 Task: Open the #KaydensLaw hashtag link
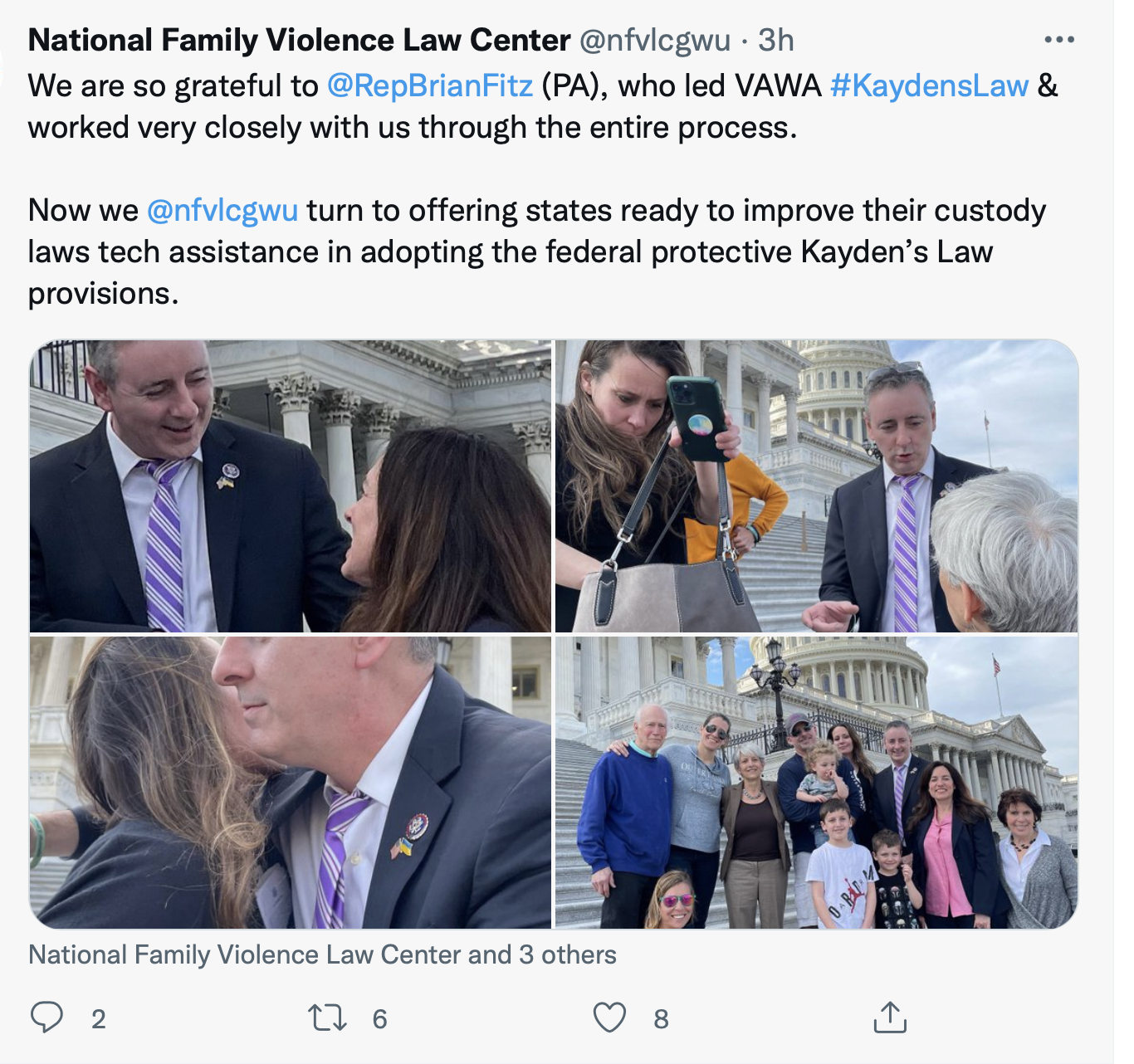pyautogui.click(x=929, y=85)
